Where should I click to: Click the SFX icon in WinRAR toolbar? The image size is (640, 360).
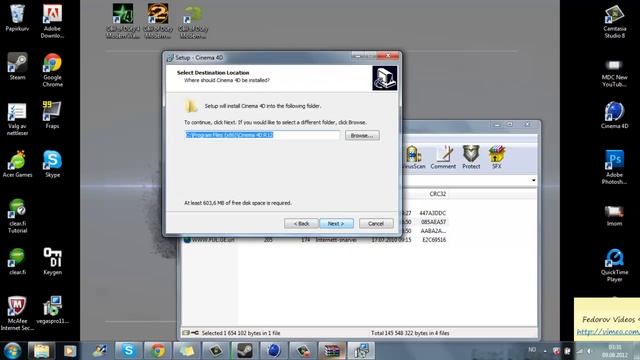pyautogui.click(x=496, y=157)
